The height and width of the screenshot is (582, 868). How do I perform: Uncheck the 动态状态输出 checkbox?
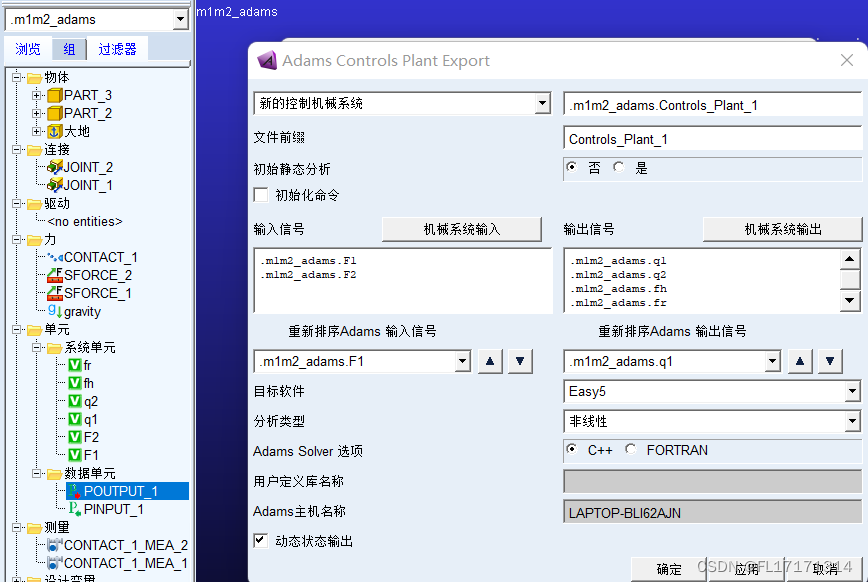261,540
